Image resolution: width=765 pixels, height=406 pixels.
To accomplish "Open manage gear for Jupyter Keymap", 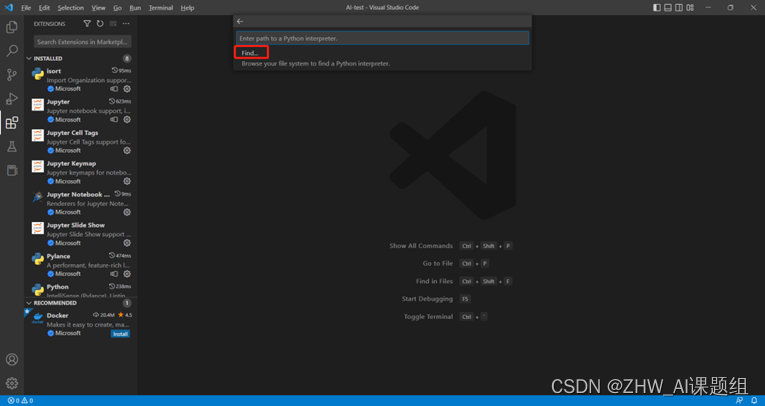I will [127, 181].
